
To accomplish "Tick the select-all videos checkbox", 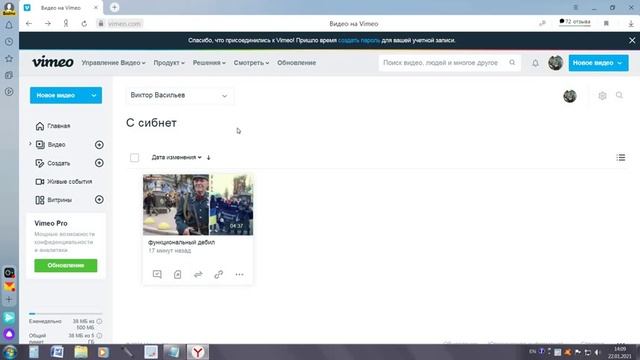I will click(x=134, y=158).
